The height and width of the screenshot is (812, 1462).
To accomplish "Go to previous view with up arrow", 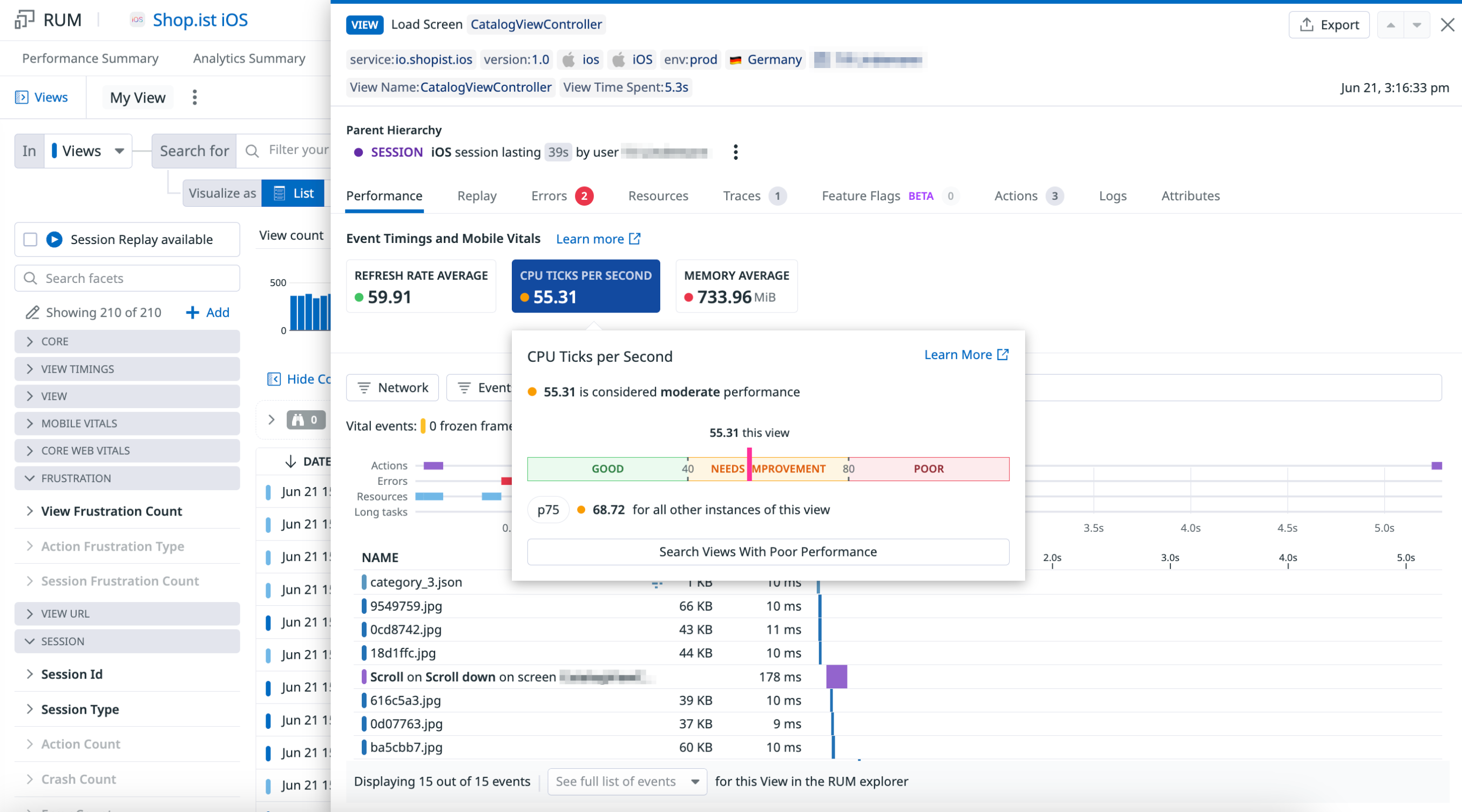I will click(x=1391, y=25).
